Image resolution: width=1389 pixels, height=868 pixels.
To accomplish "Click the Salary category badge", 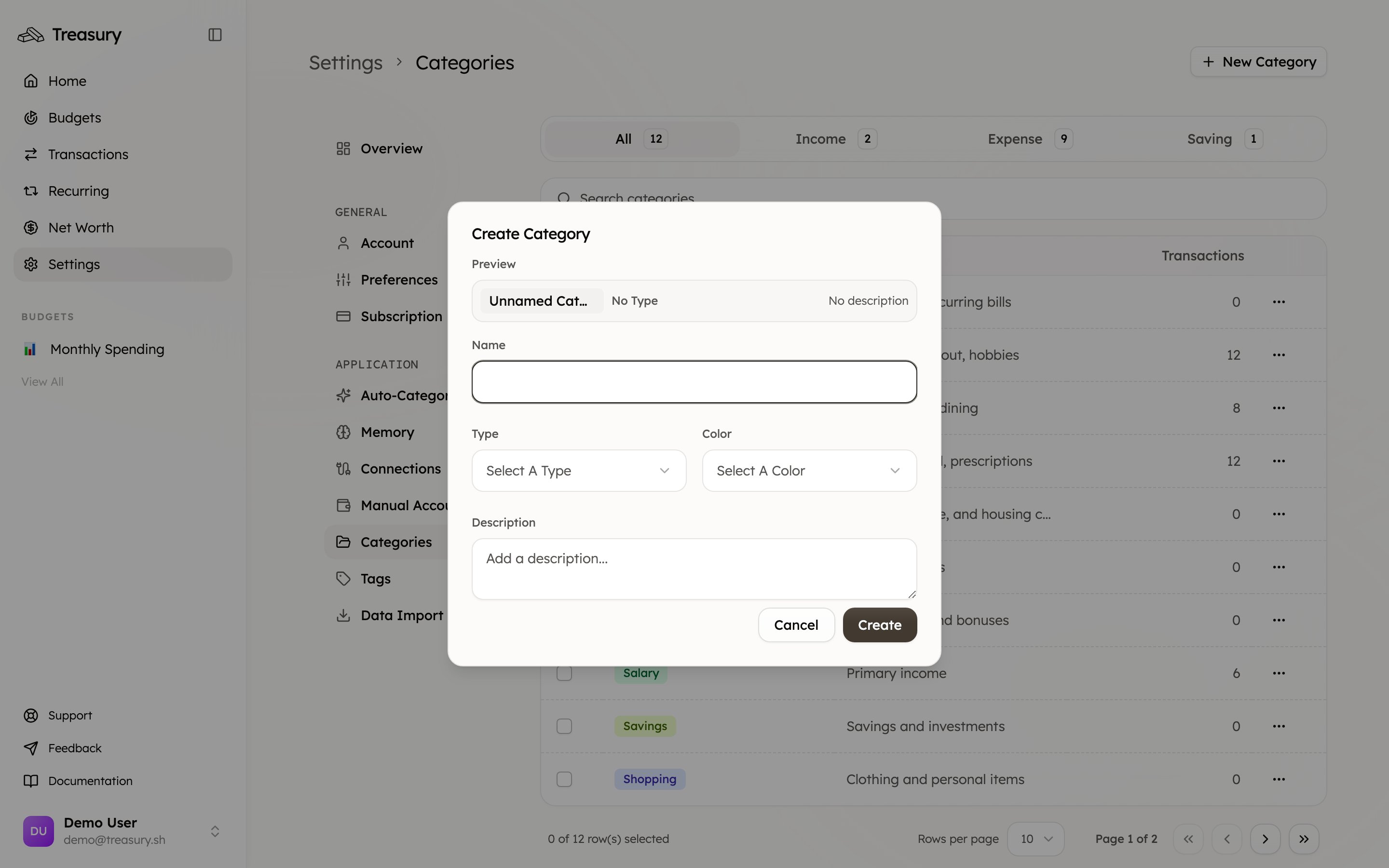I will coord(640,673).
